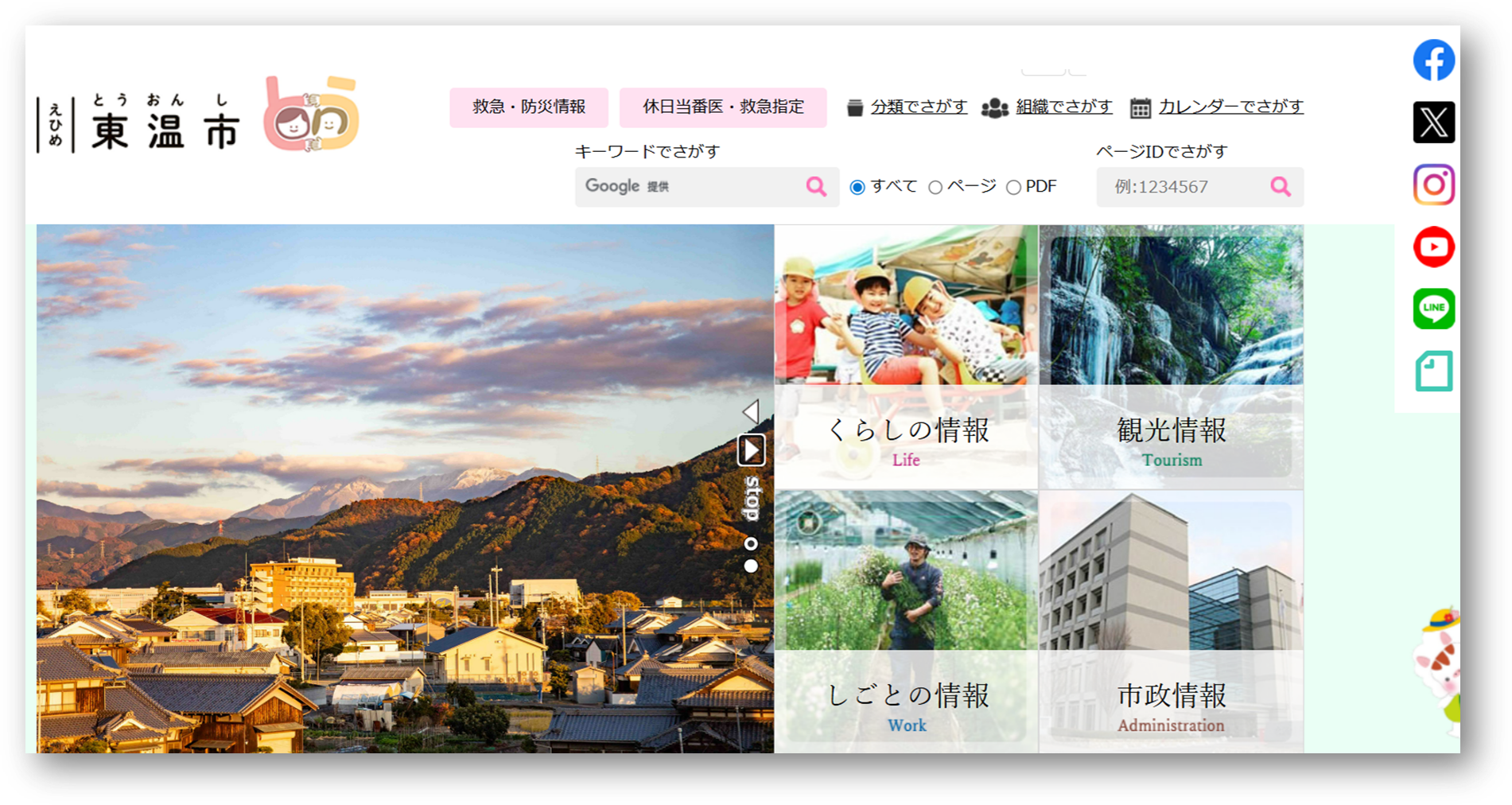Screen dimensions: 1512x805
Task: Stop the slideshow with the stop label
Action: 751,498
